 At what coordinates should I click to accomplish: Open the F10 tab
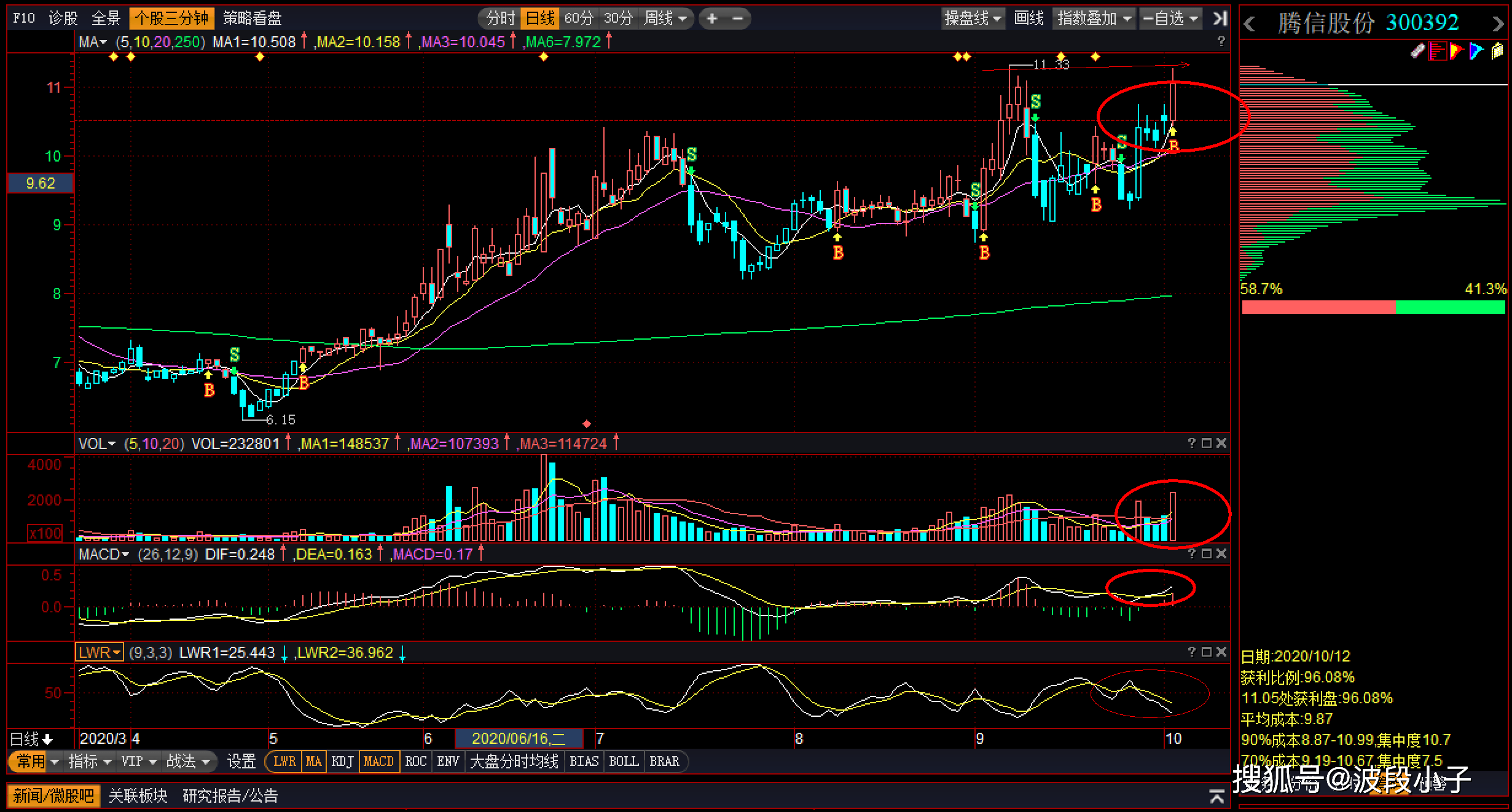click(24, 18)
